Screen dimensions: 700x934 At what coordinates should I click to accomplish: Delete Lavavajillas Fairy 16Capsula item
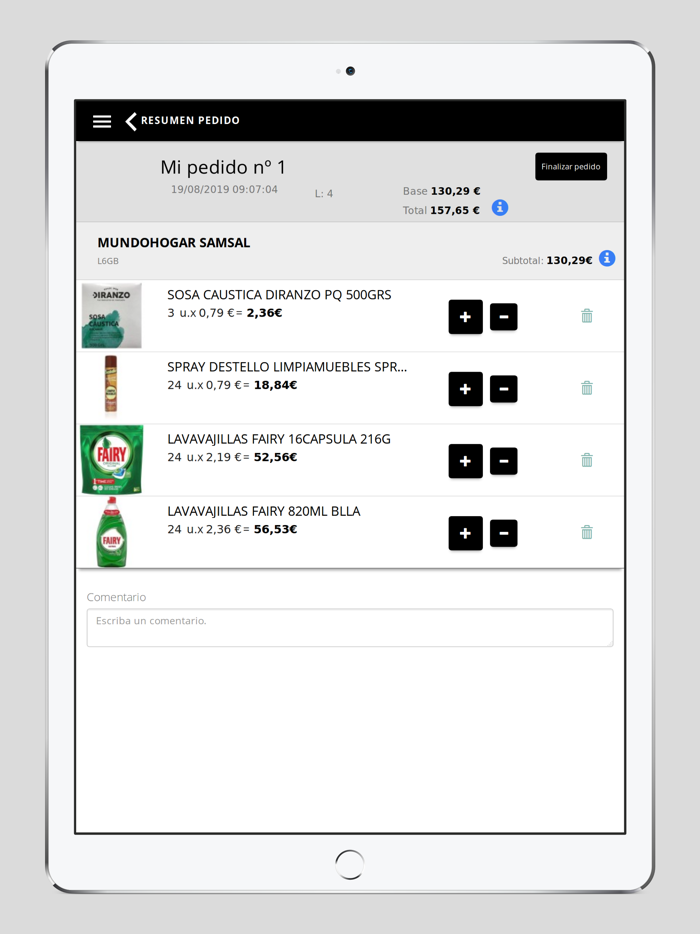click(x=587, y=460)
